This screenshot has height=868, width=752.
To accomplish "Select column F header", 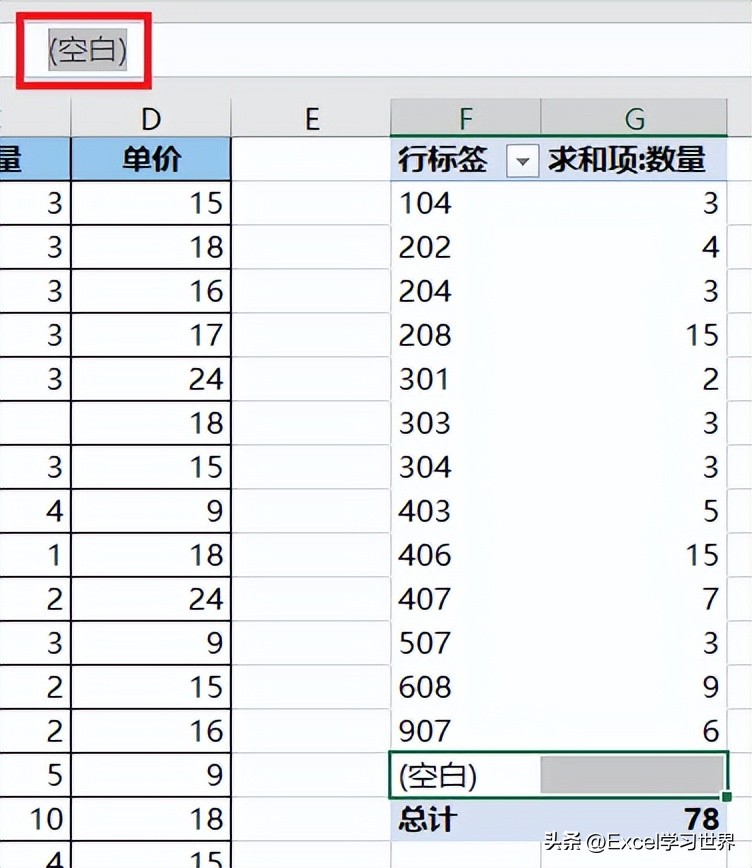I will [465, 117].
